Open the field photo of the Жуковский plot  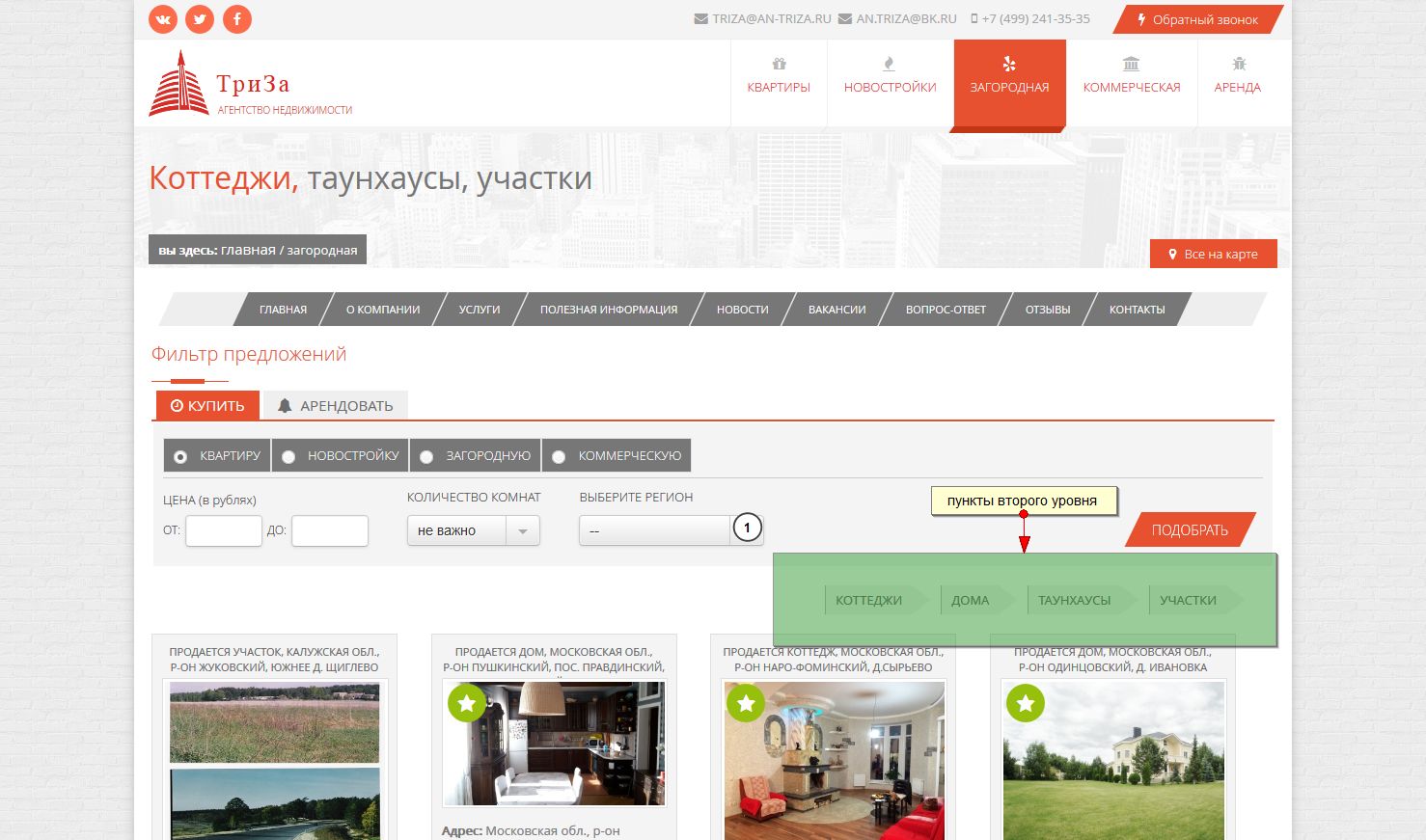point(275,722)
